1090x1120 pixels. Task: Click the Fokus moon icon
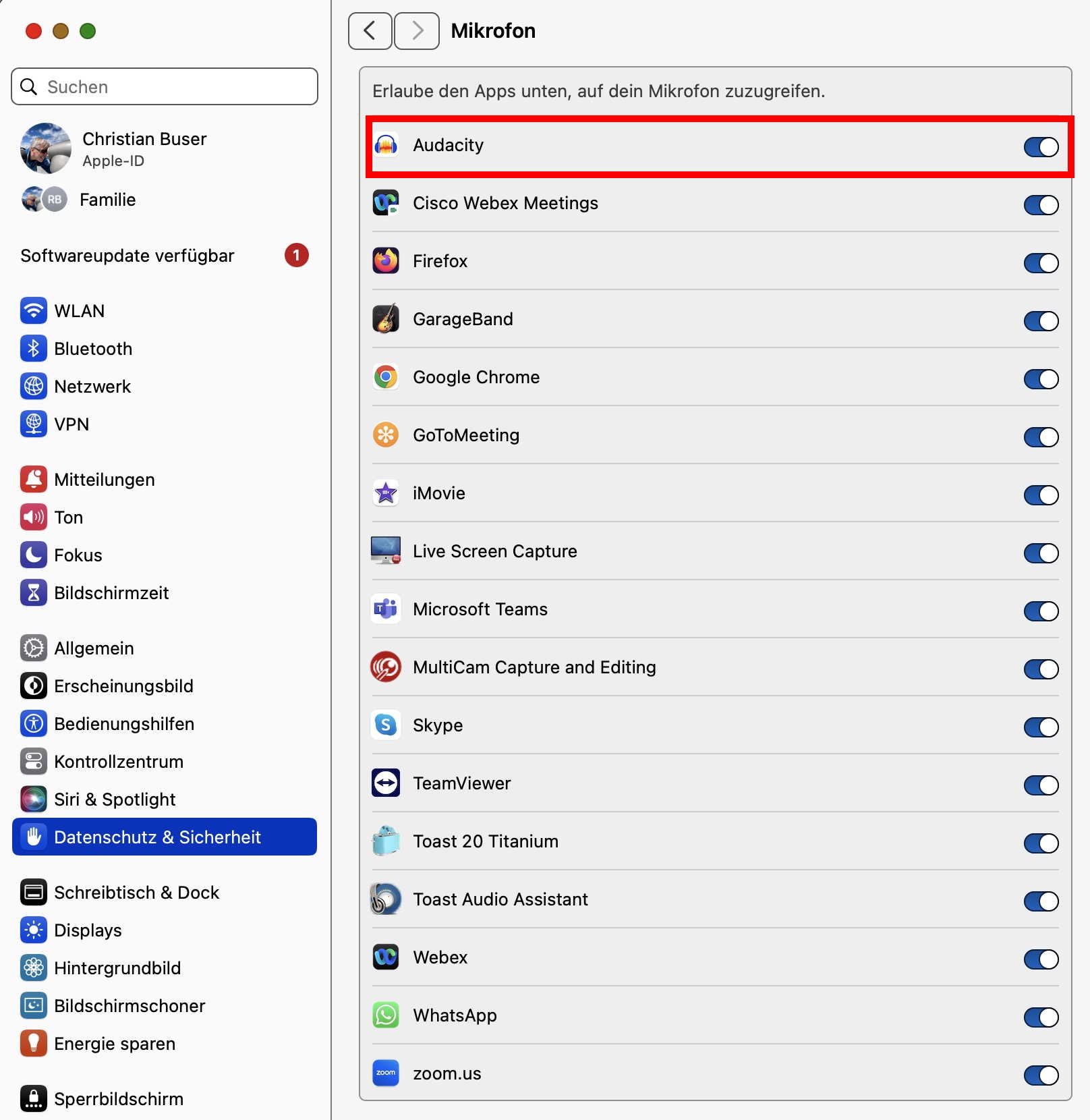[34, 555]
